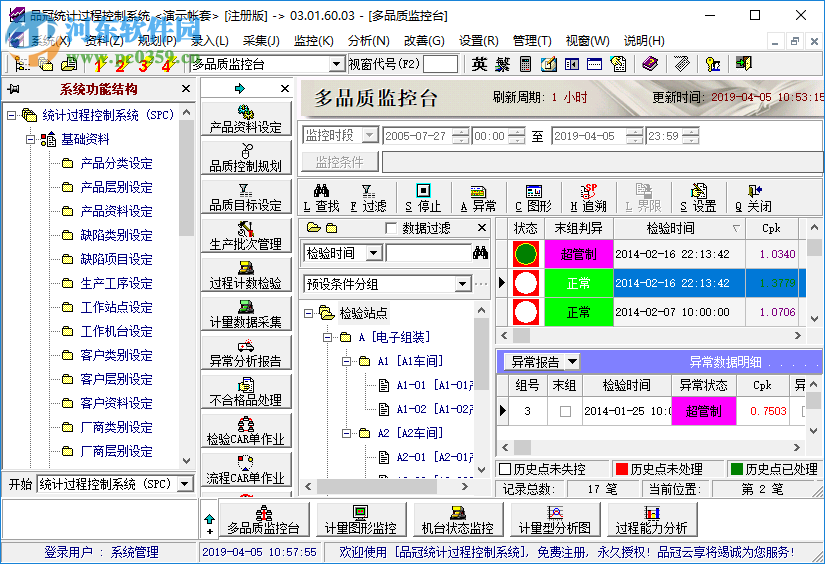Increase the start date 2005-07-27 spinner
Screen dimensions: 825x564
(460, 132)
